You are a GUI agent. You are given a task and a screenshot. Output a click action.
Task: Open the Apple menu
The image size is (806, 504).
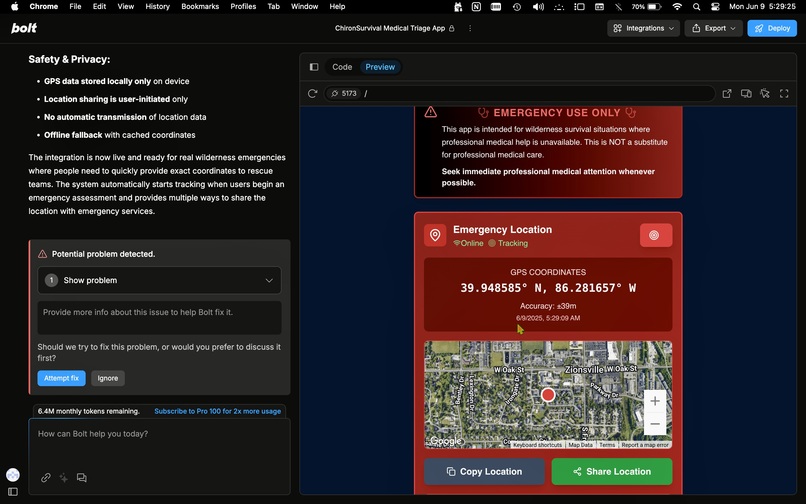pyautogui.click(x=14, y=6)
